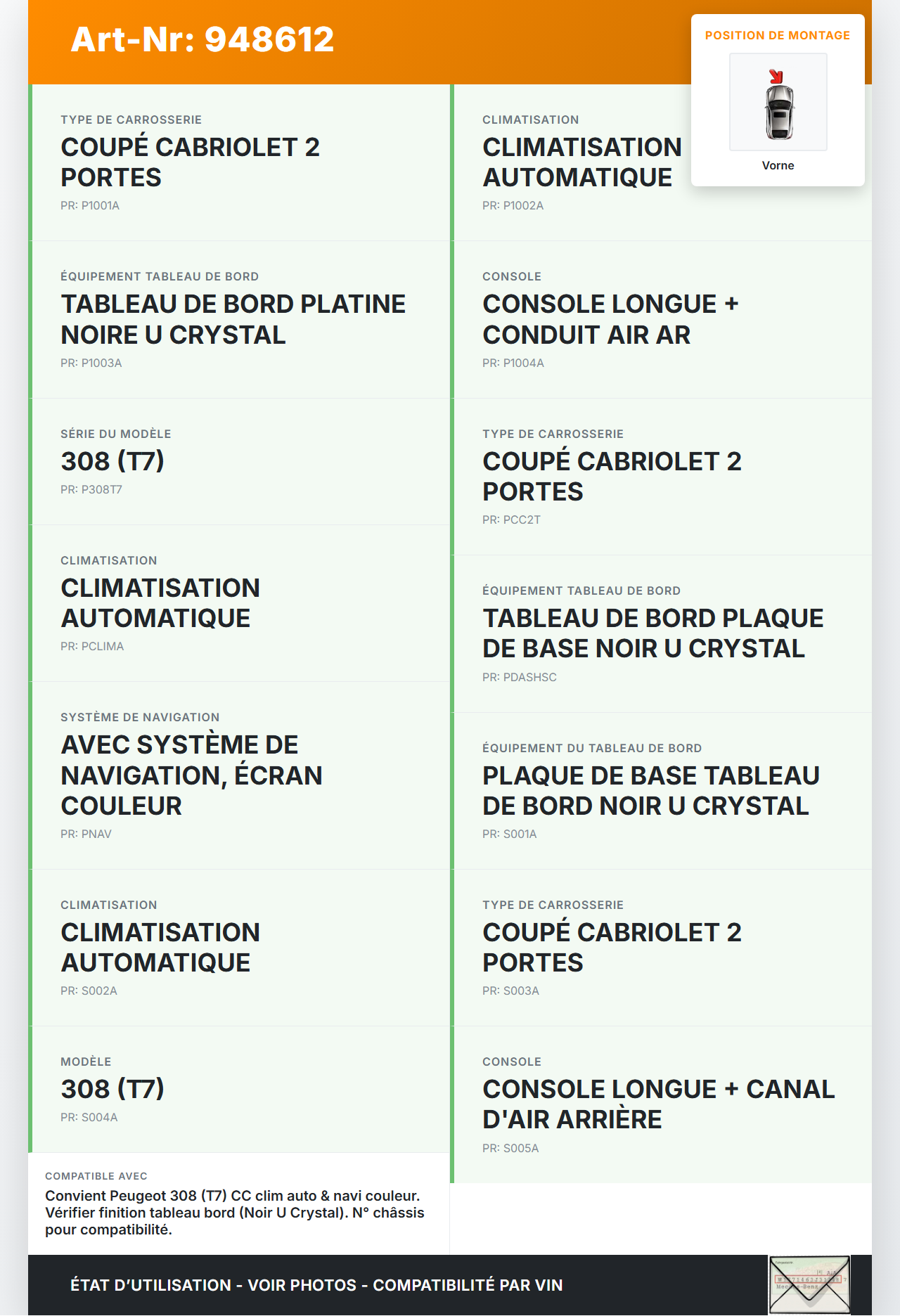Open the envelope VIN thumbnail in footer
This screenshot has width=900, height=1316.
coord(809,1284)
